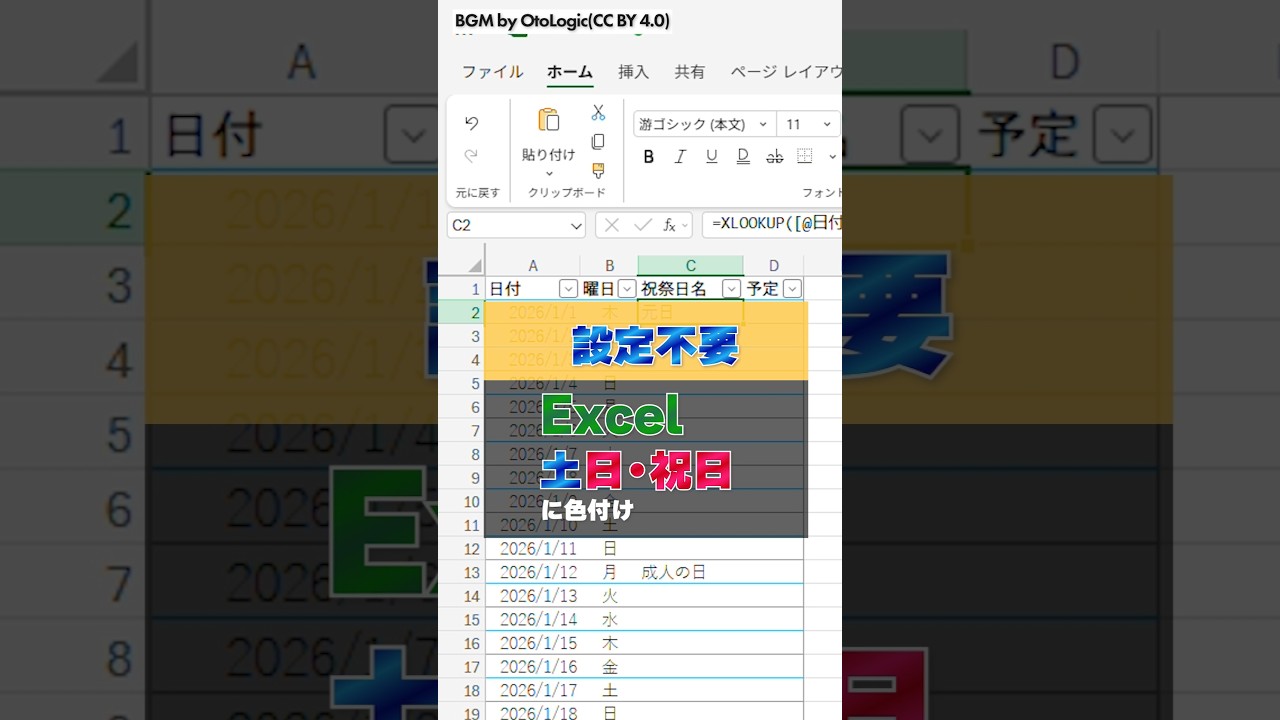This screenshot has width=1280, height=720.
Task: Click date cell 2026/1/12
Action: tap(533, 573)
